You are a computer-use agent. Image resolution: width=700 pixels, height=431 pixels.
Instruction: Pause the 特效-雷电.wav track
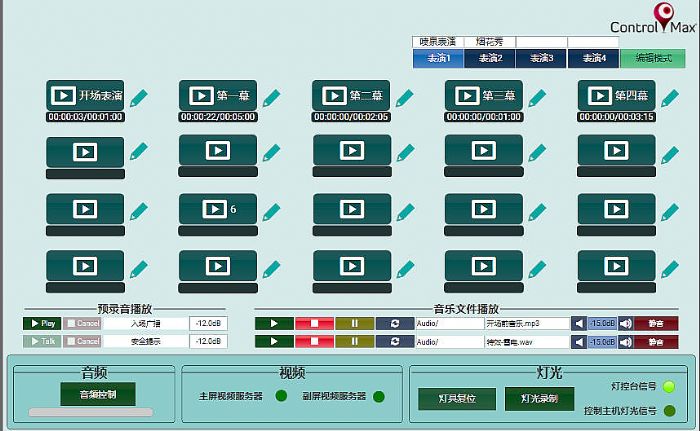coord(354,342)
